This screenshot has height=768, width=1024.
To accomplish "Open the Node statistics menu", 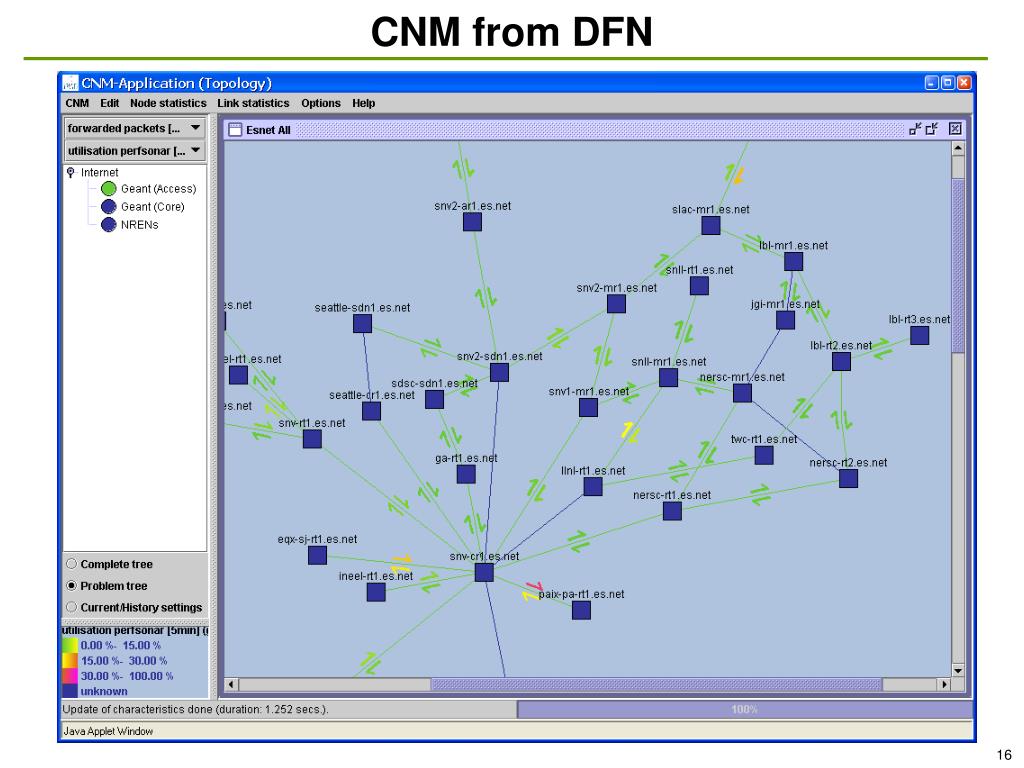I will tap(168, 103).
